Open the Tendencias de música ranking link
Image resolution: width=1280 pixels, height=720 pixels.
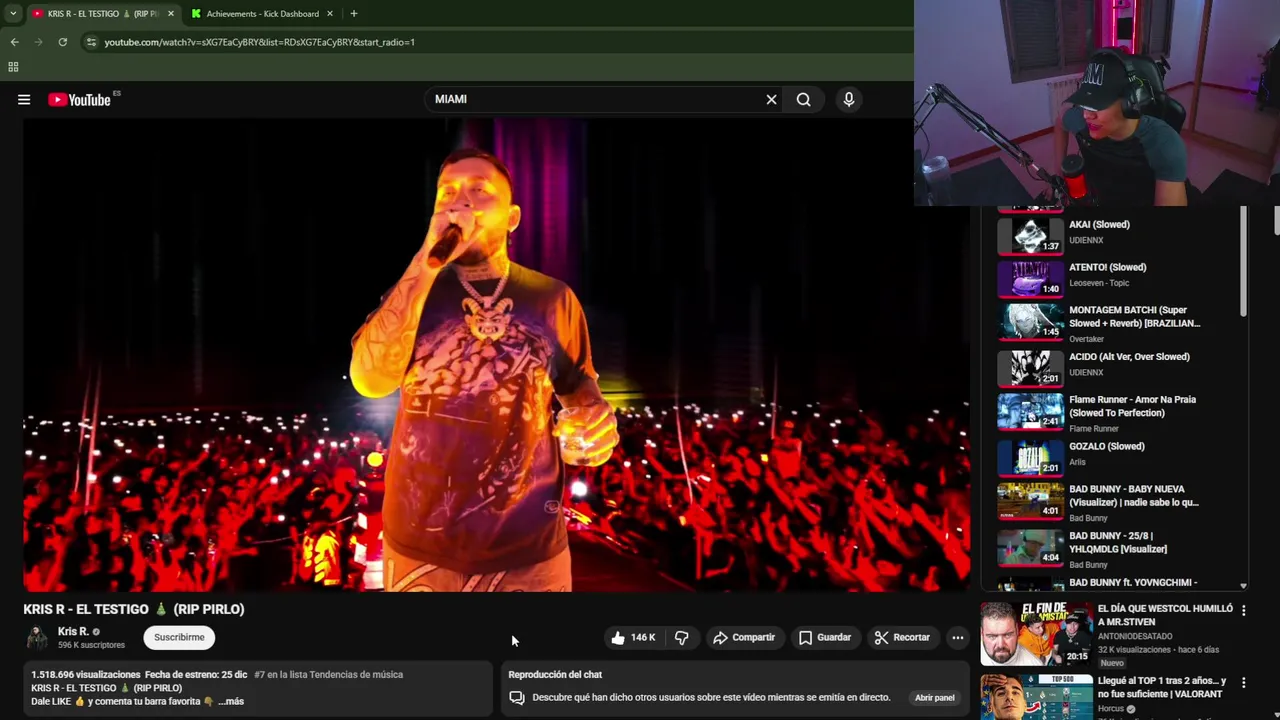[328, 674]
